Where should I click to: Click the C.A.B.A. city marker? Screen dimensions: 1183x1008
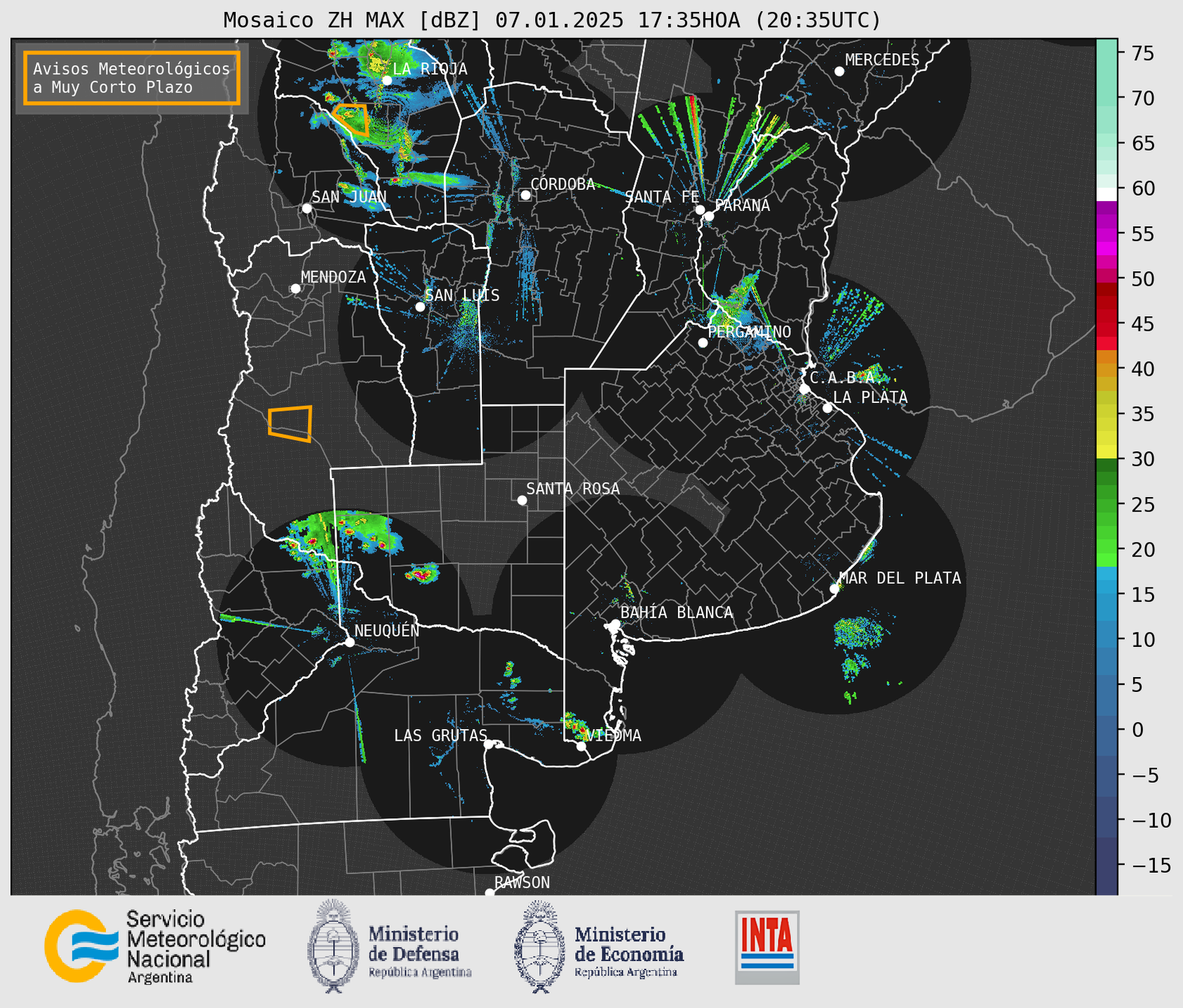(x=805, y=388)
